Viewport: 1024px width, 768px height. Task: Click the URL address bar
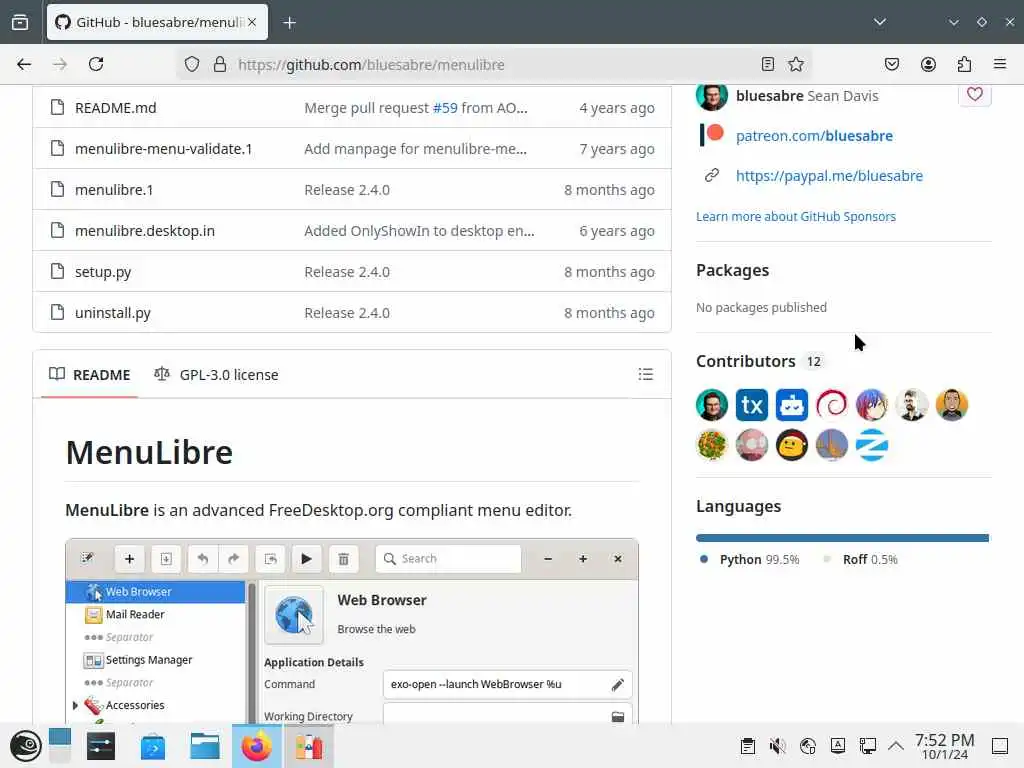coord(494,64)
